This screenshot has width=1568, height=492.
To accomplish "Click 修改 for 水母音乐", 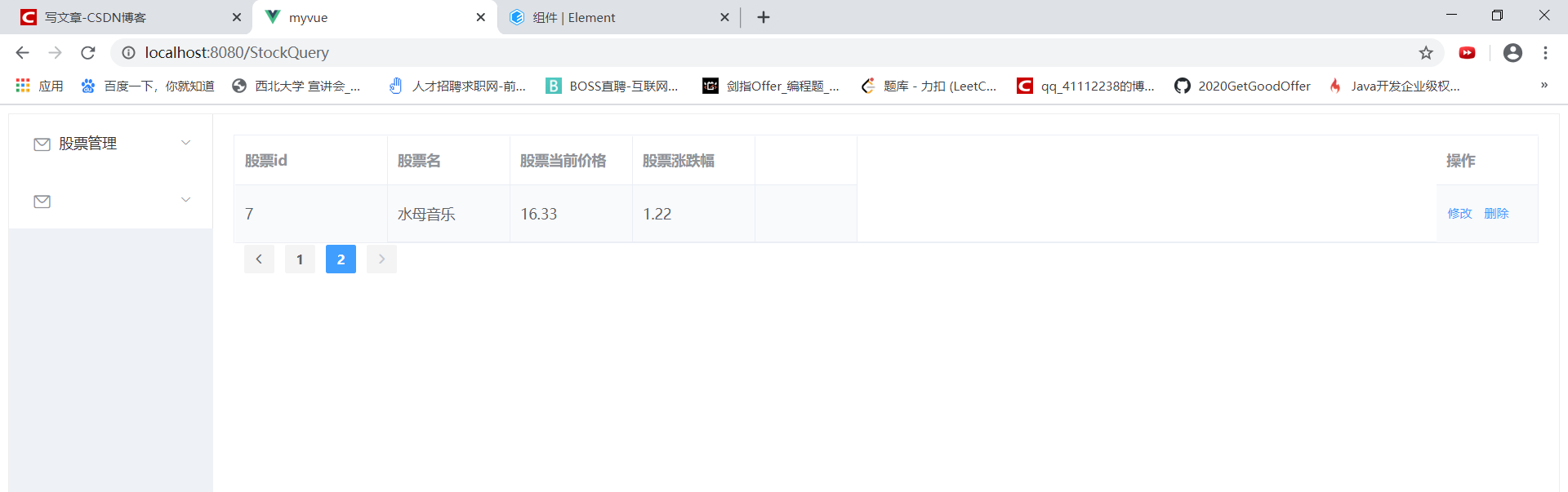I will click(1459, 214).
